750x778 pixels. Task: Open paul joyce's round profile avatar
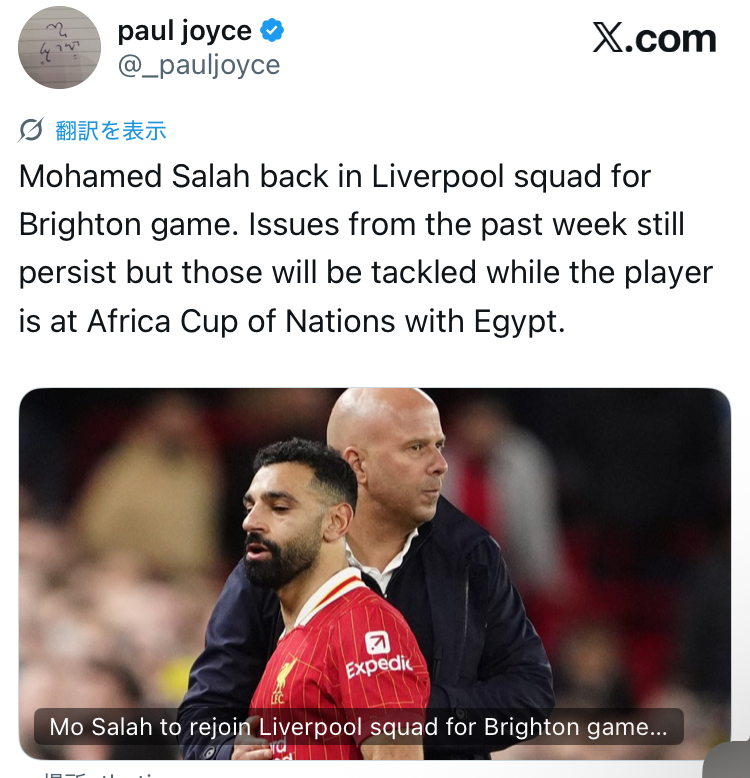[x=60, y=48]
